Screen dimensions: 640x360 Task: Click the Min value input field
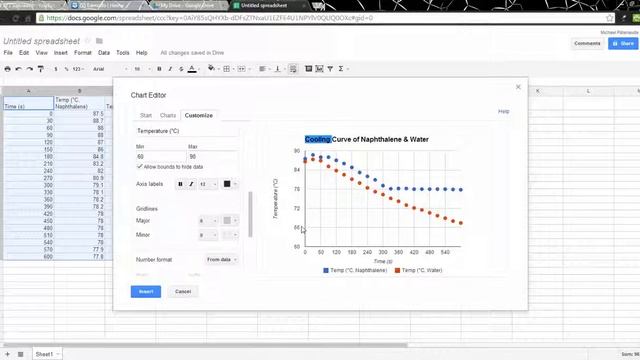161,157
